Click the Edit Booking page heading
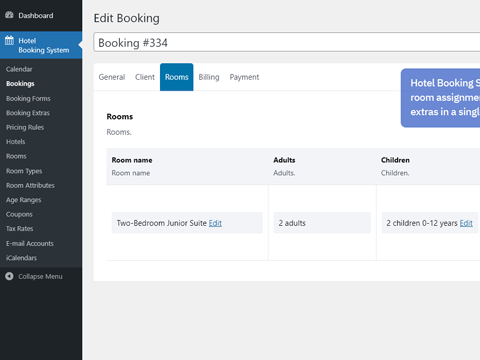The height and width of the screenshot is (360, 480). (x=127, y=18)
